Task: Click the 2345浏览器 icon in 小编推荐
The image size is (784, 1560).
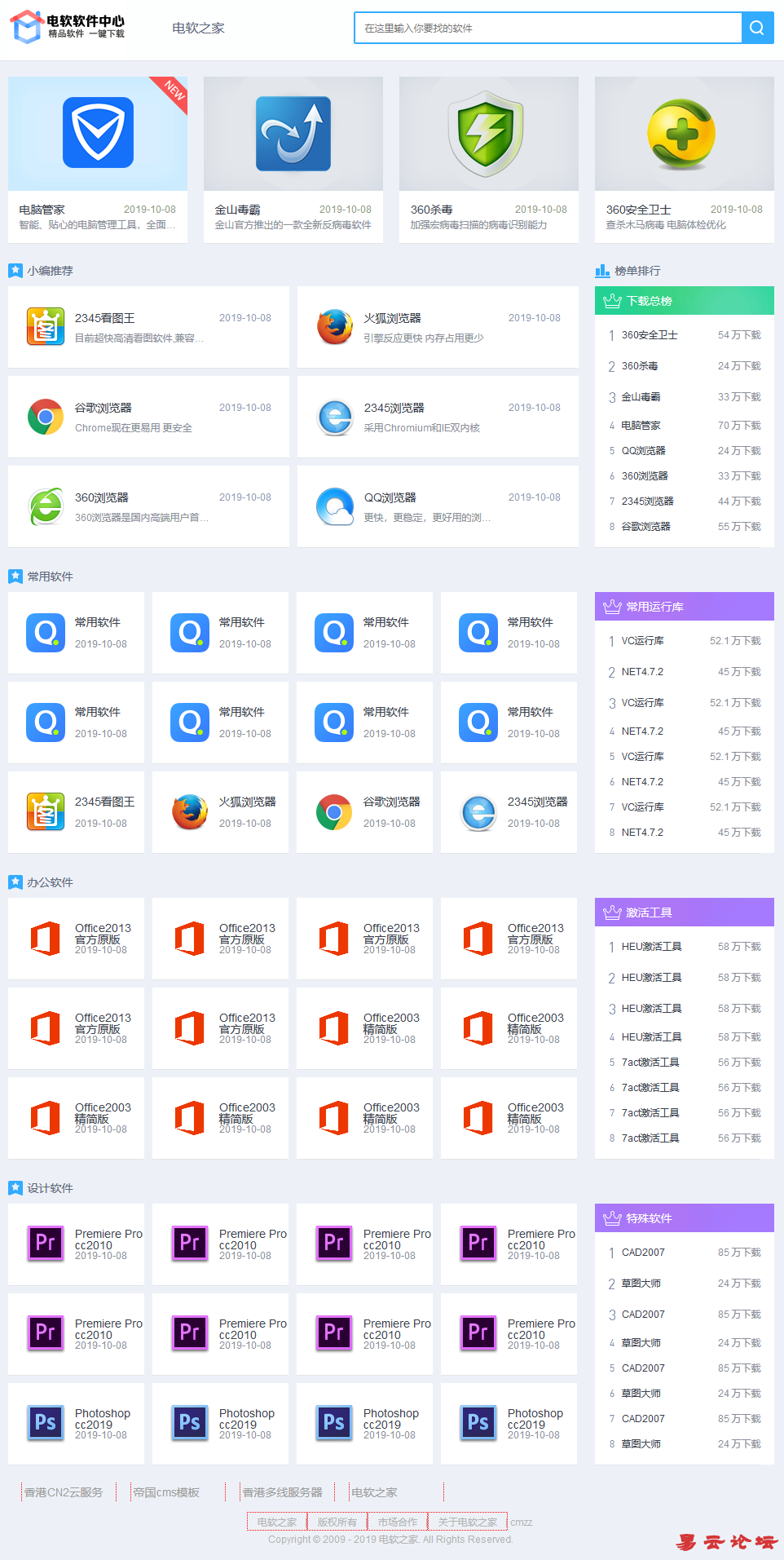Action: point(335,417)
